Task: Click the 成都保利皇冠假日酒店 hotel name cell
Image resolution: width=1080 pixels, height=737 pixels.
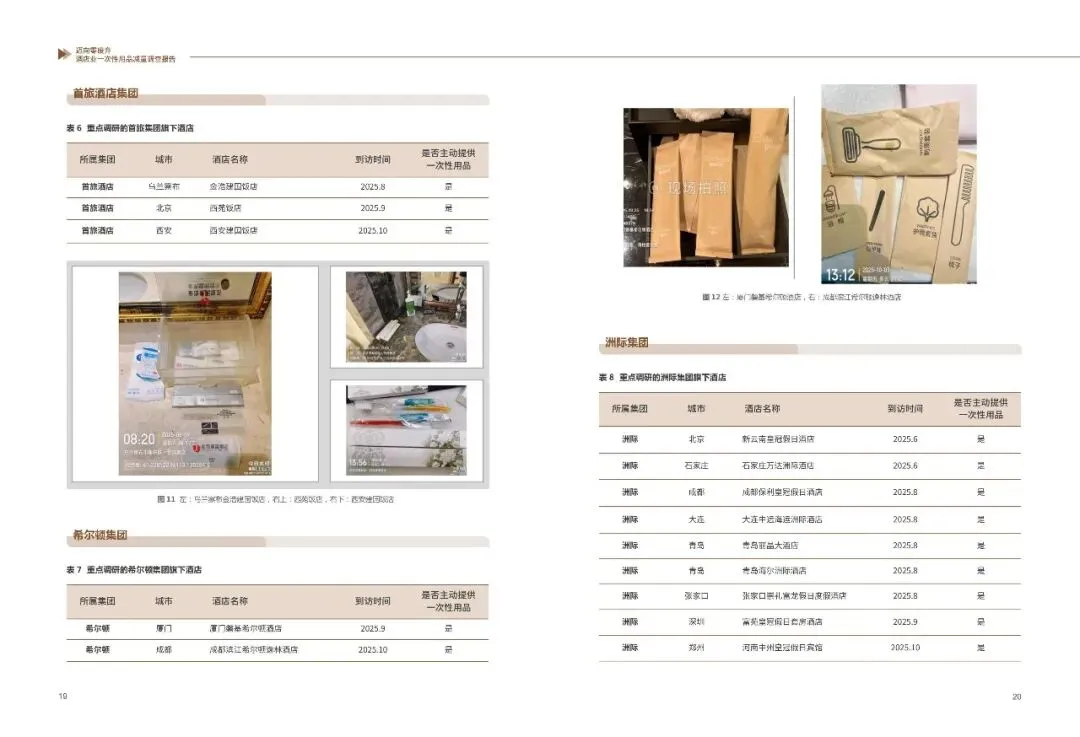Action: click(x=782, y=492)
